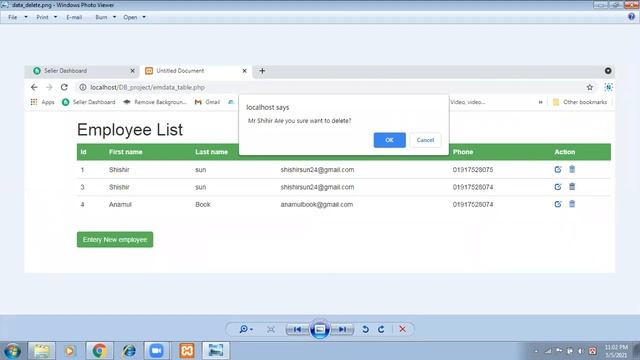The width and height of the screenshot is (640, 360).
Task: Delete employee row with Id 3
Action: click(x=572, y=187)
